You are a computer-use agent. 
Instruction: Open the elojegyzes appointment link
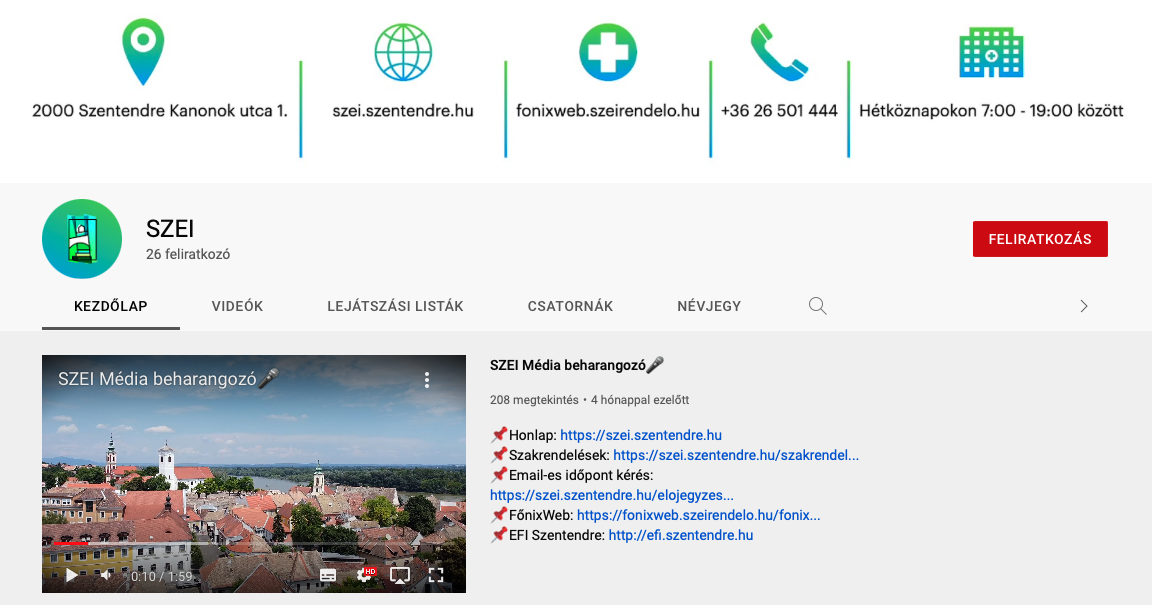(x=612, y=495)
